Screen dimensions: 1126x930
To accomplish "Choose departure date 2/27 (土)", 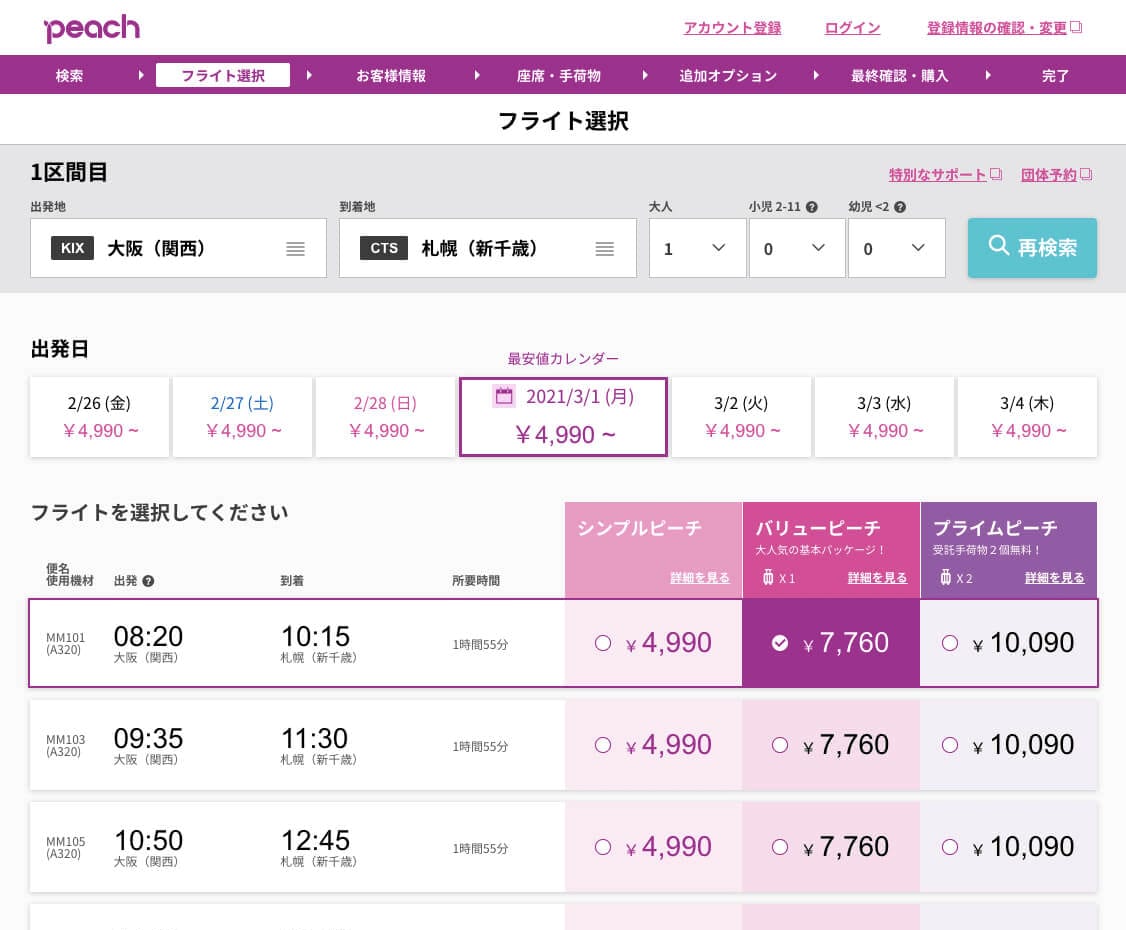I will coord(242,417).
